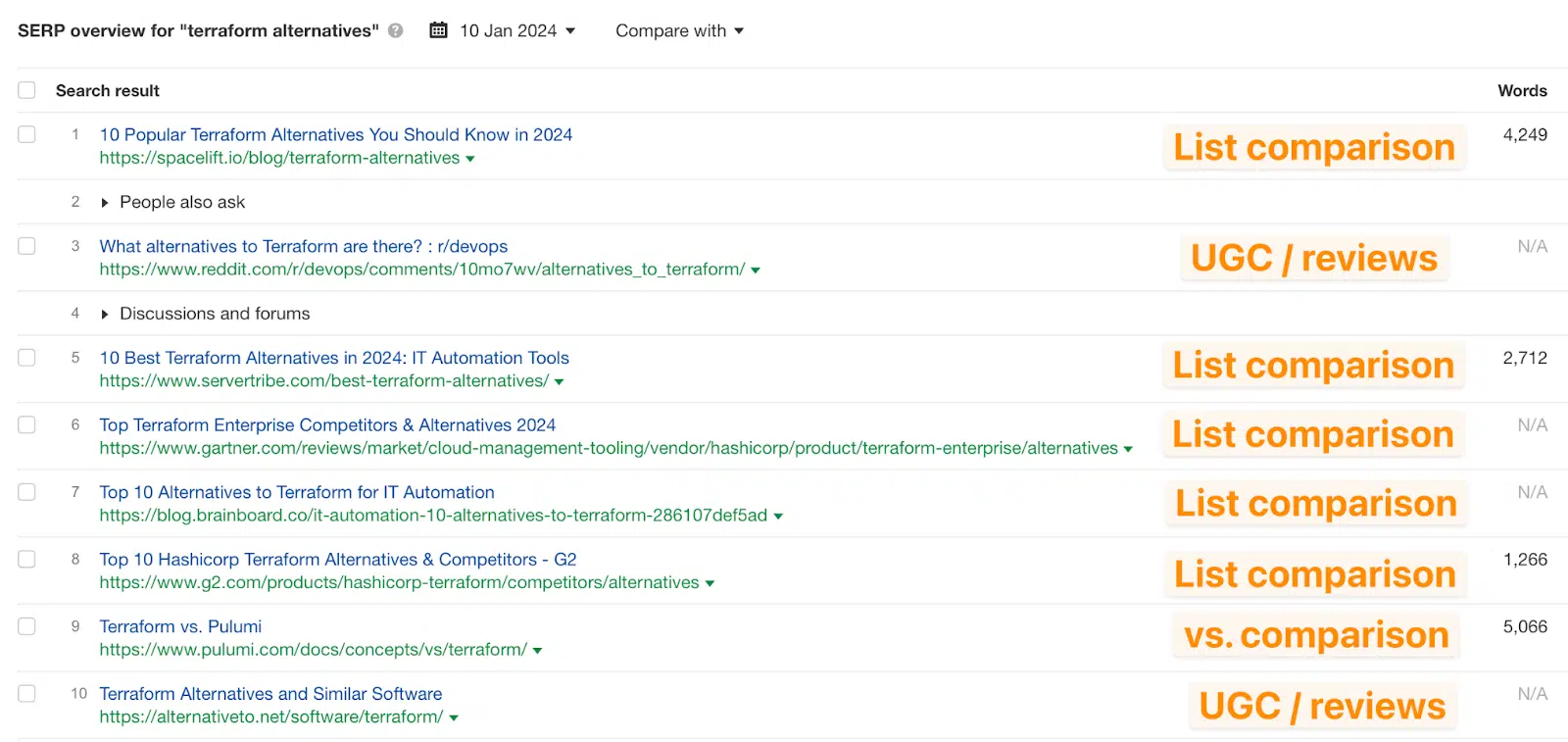Viewport: 1568px width, 742px height.
Task: Open 'Top 10 Hashicorp Terraform Alternatives & Competitors - G2'
Action: pos(338,559)
